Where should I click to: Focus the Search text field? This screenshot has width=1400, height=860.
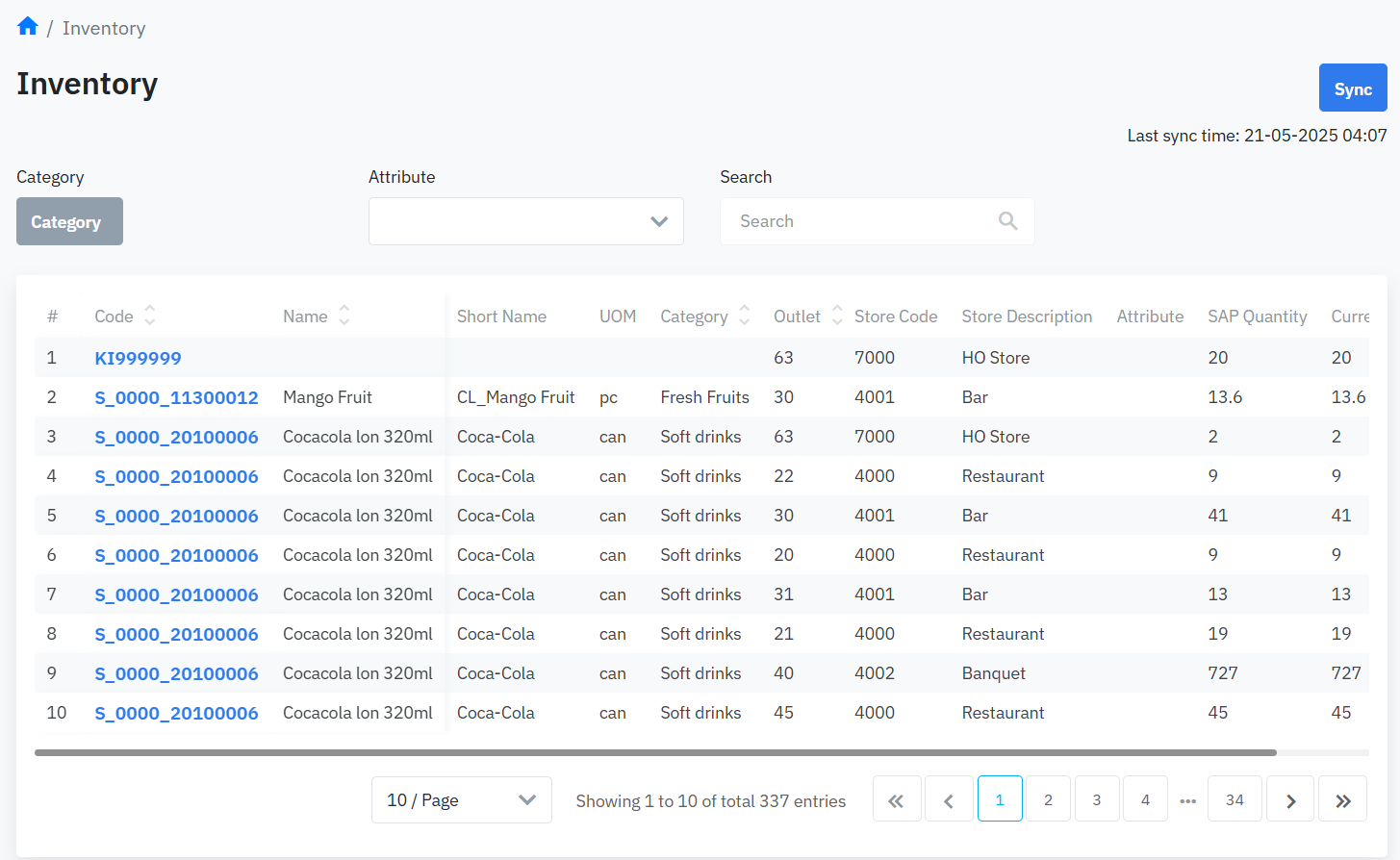point(861,221)
